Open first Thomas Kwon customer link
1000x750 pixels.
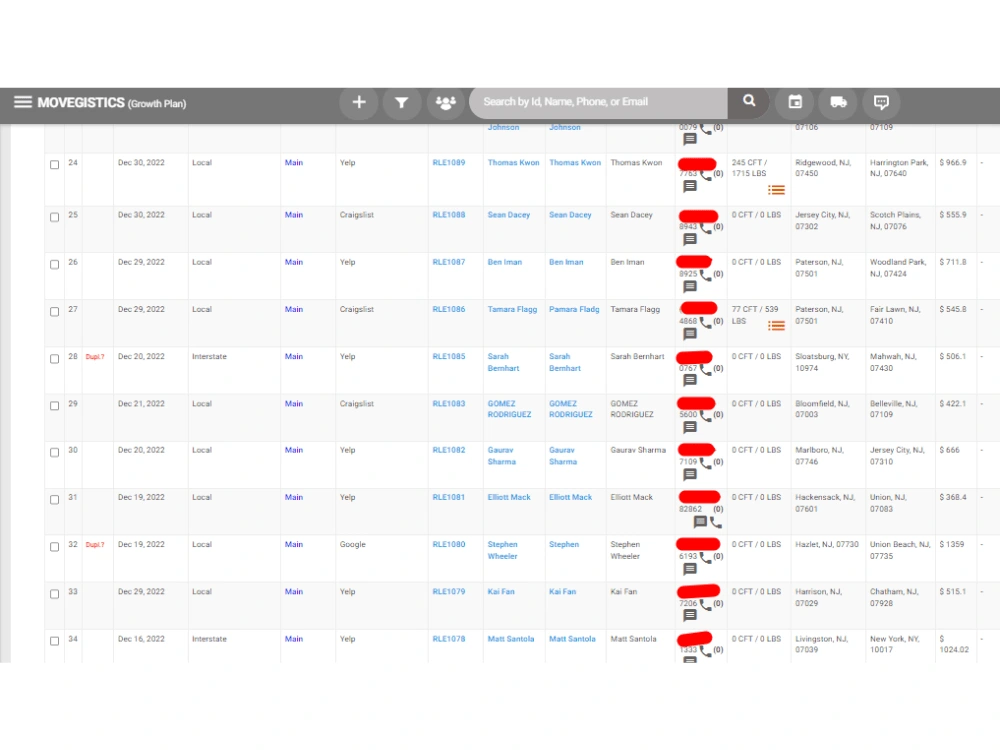(x=513, y=163)
